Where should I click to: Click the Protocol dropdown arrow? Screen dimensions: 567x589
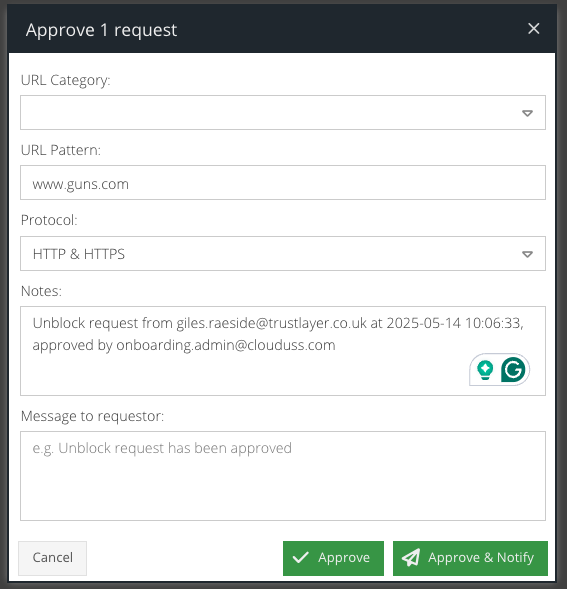click(x=528, y=254)
